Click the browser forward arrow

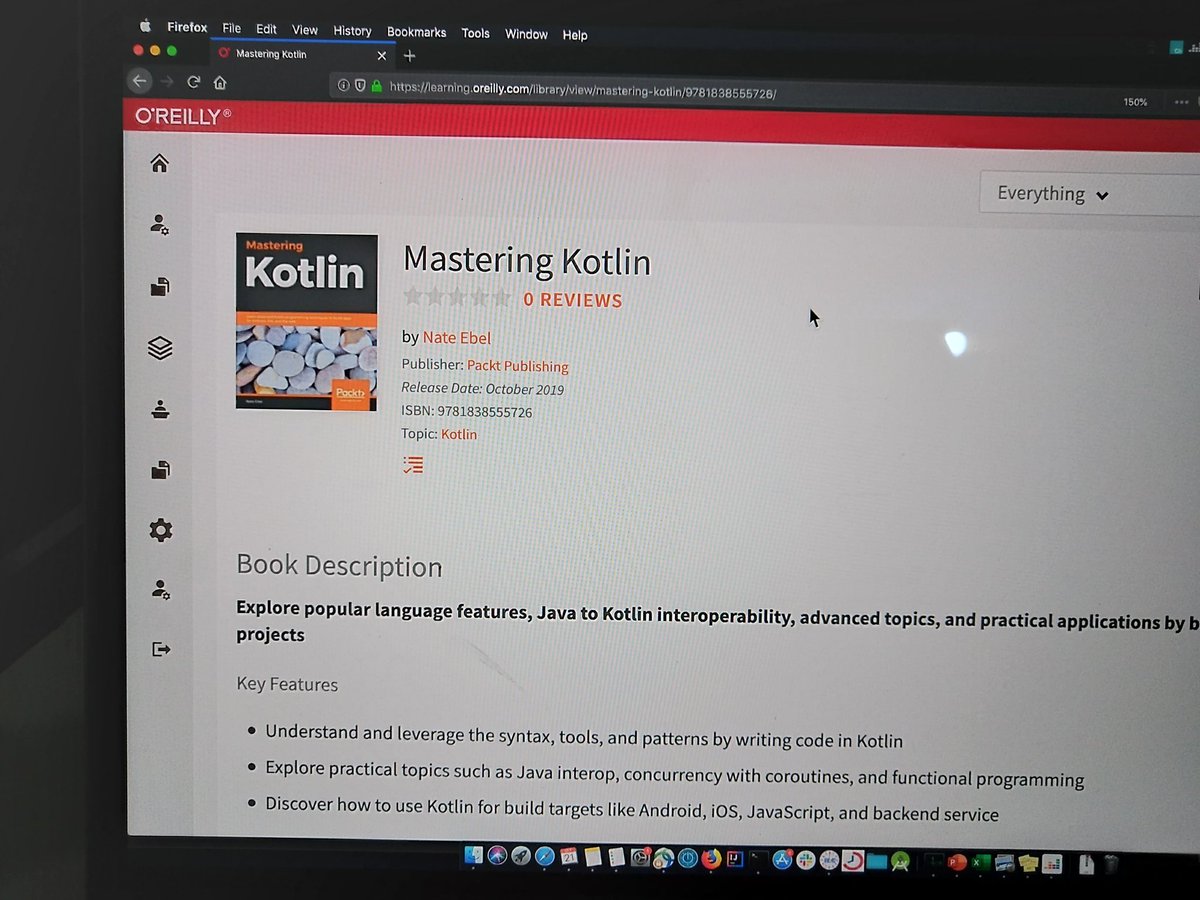[x=168, y=81]
